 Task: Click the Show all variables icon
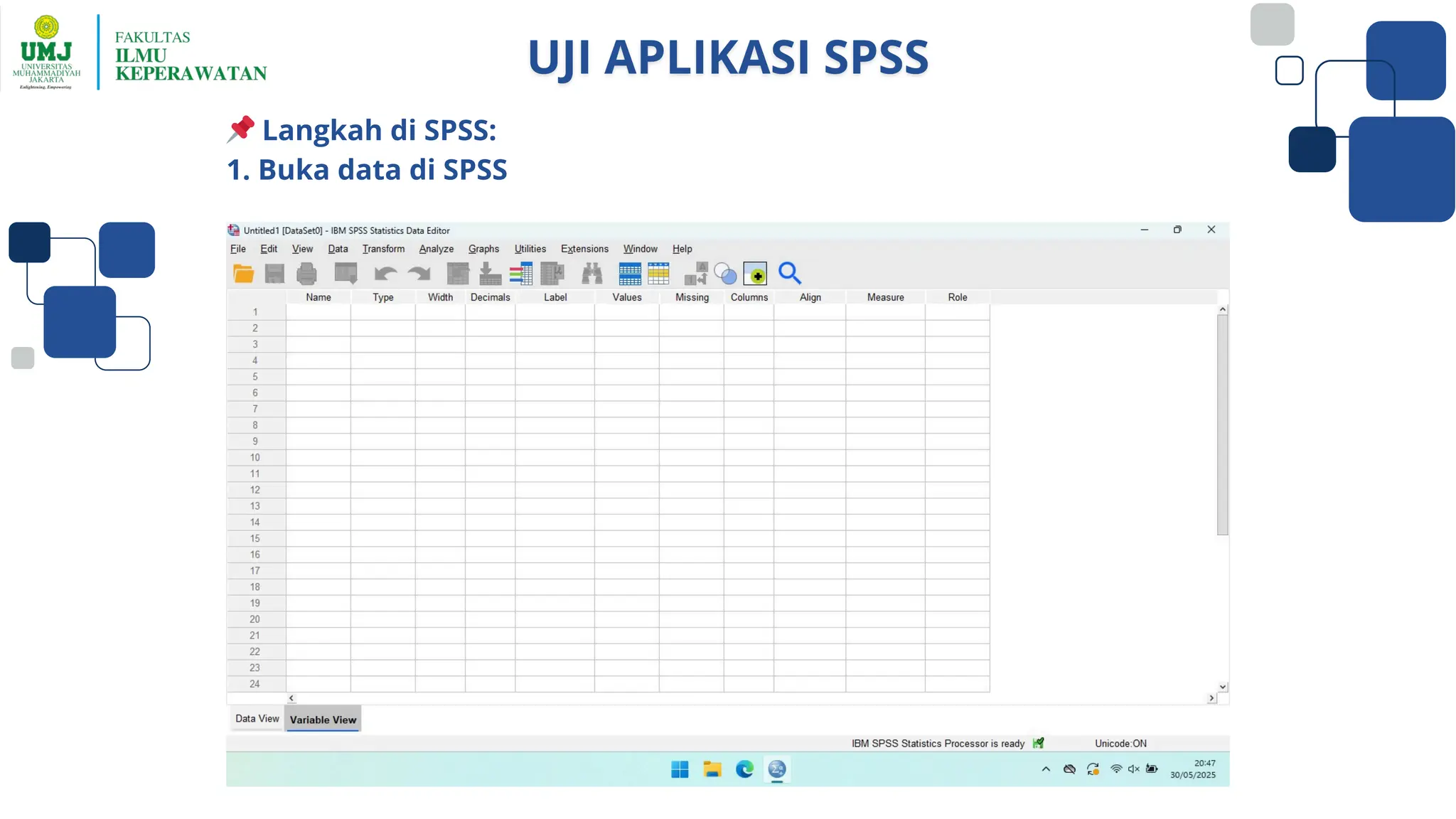[x=755, y=274]
